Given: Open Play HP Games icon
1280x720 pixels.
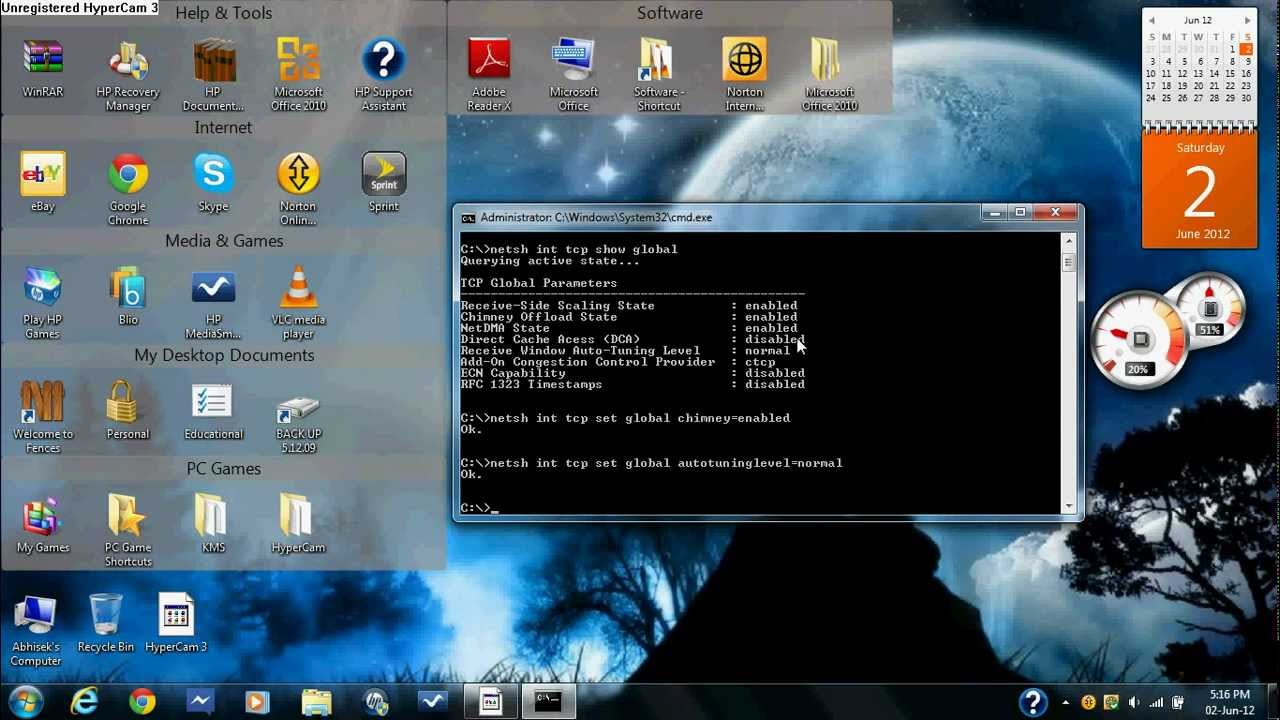Looking at the screenshot, I should (x=43, y=303).
